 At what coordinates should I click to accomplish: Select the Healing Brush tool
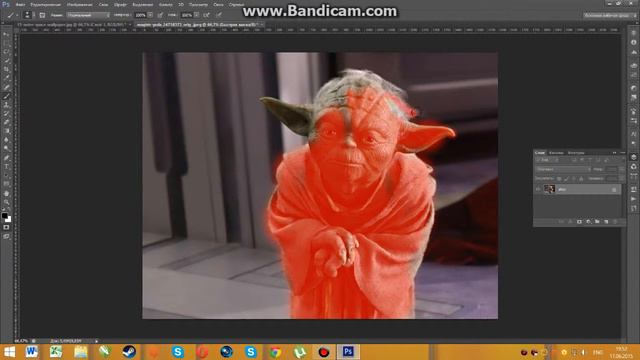(x=6, y=87)
